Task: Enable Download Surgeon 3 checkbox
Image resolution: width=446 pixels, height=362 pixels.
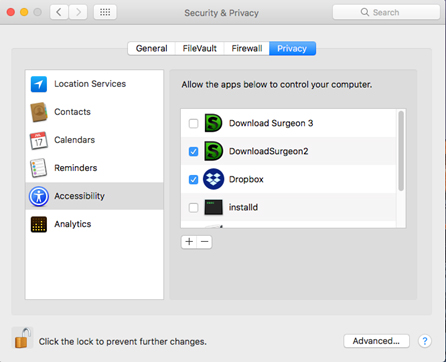Action: point(193,123)
